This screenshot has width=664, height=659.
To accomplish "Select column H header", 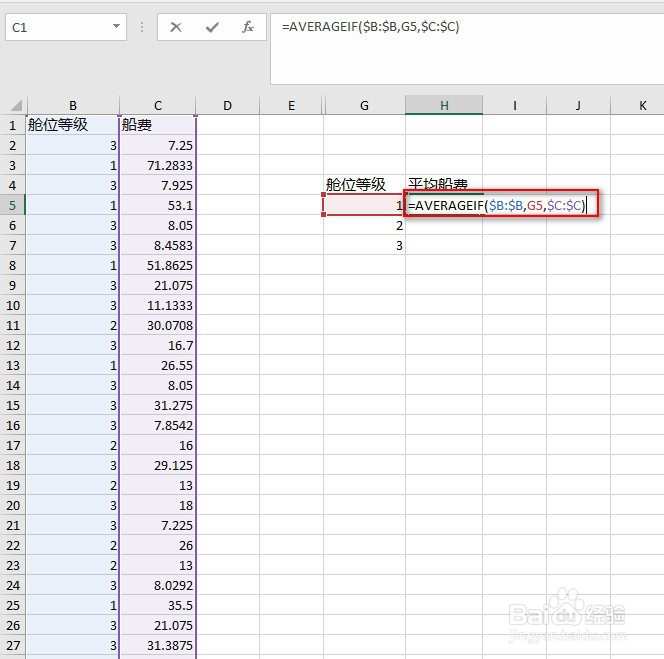I will 444,105.
